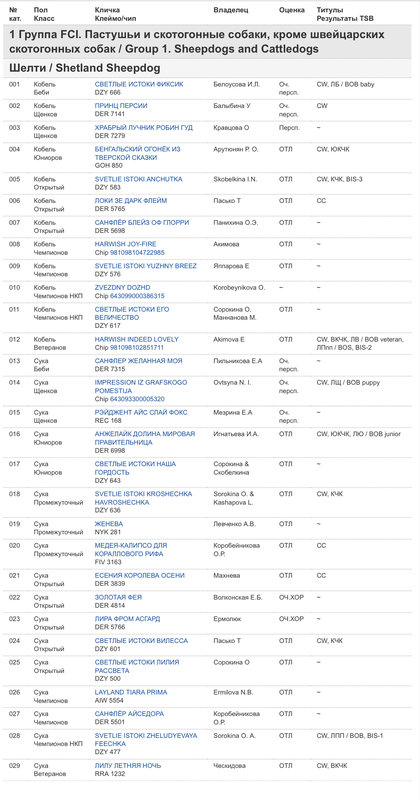
Task: Click the ХРАБРЫЙ ЛУЧНИК РОБИН ГУД link
Action: pos(144,128)
